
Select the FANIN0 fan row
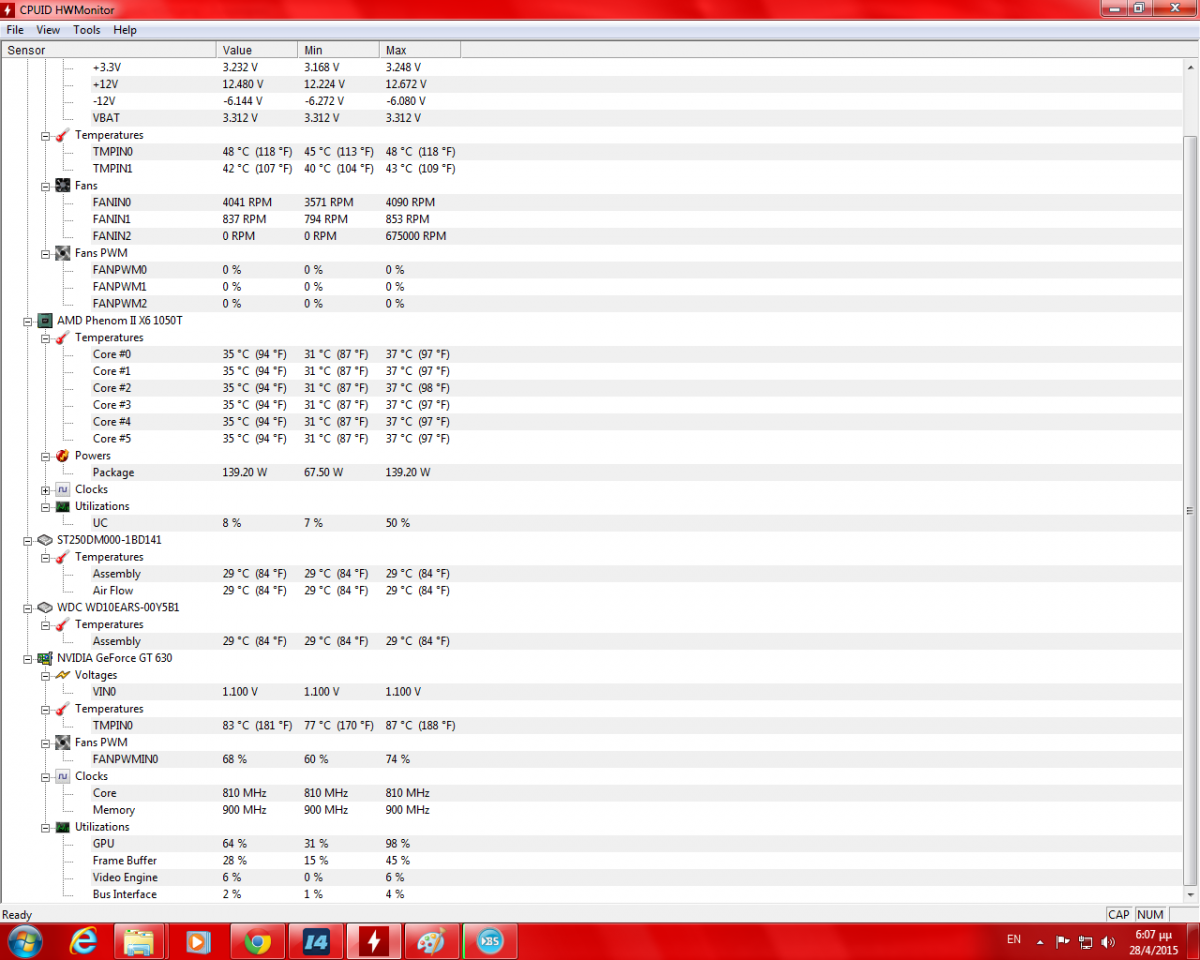coord(591,203)
